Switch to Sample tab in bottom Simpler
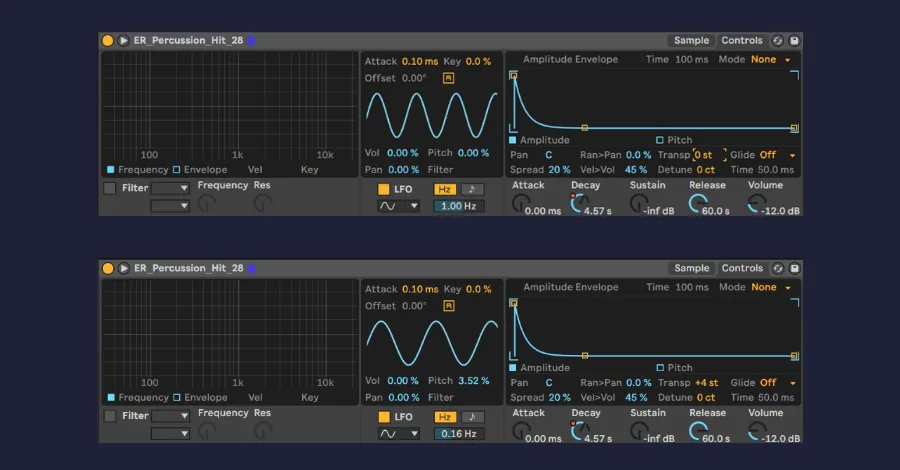 (x=692, y=268)
